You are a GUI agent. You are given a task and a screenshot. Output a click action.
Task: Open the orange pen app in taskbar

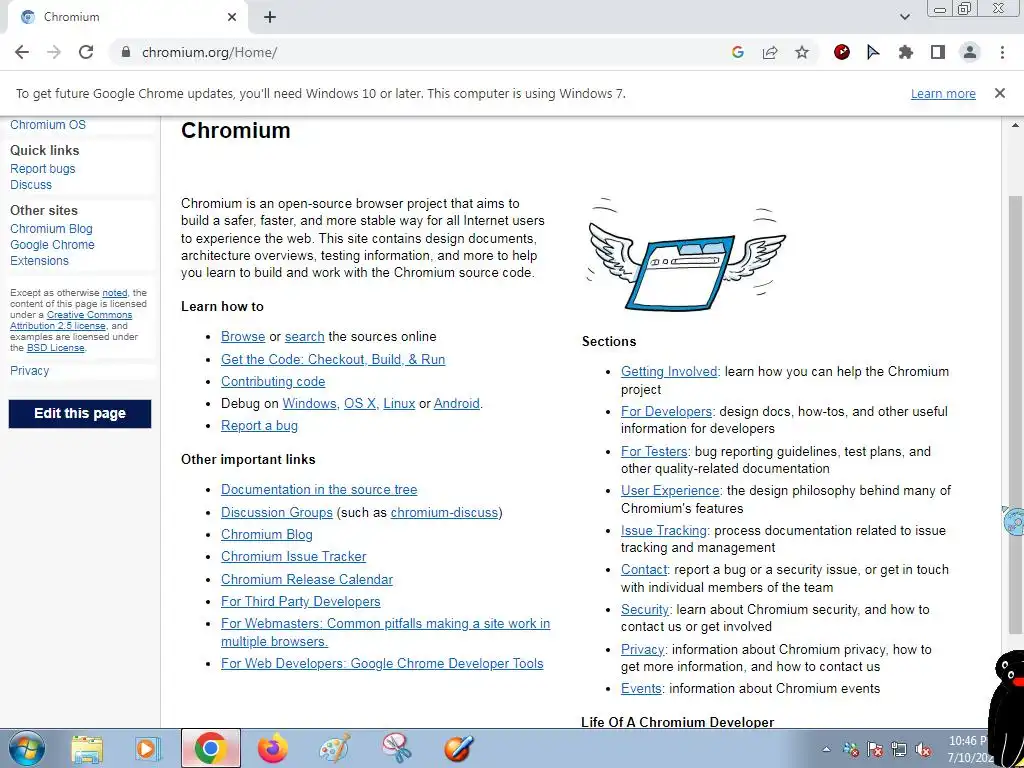[x=458, y=748]
